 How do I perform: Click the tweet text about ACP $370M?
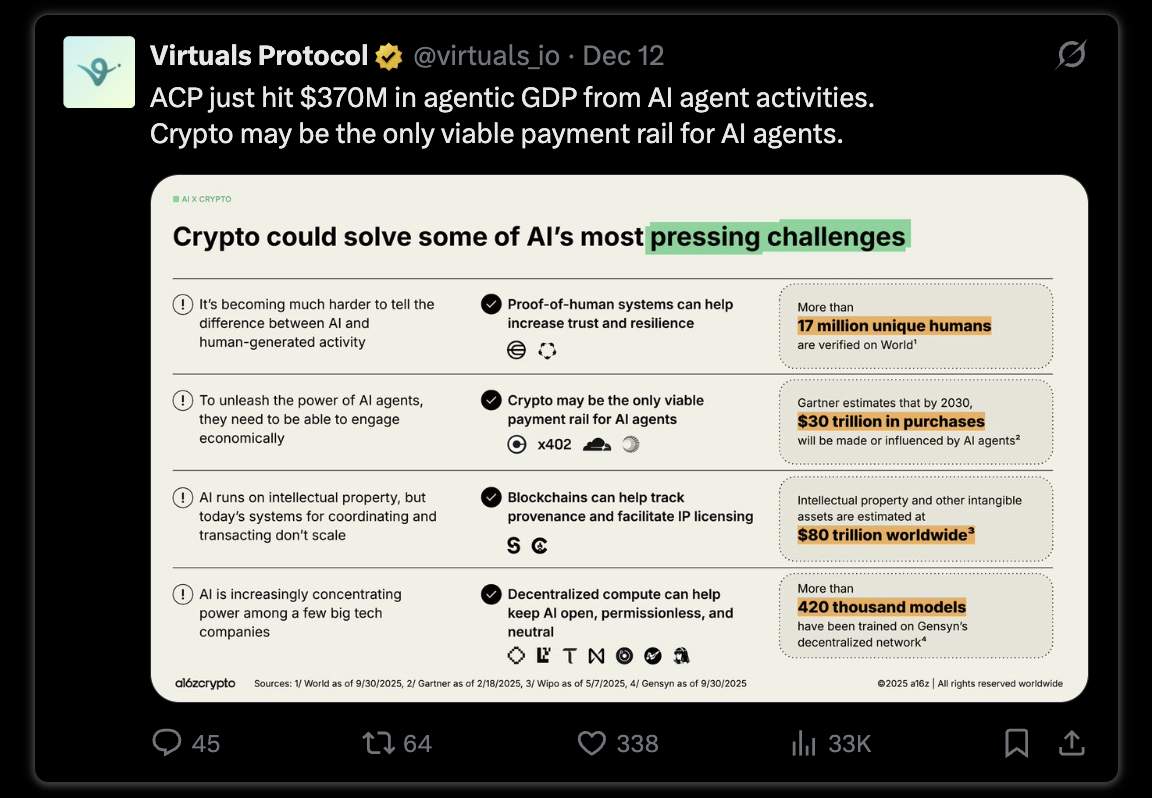512,115
